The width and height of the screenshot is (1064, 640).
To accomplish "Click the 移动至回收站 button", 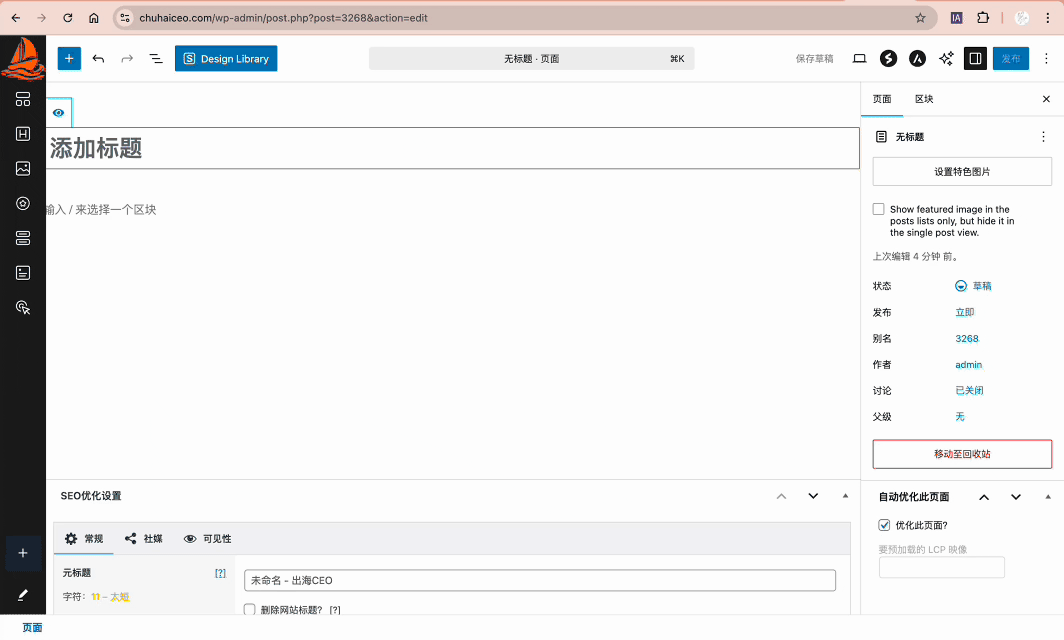I will click(x=962, y=454).
